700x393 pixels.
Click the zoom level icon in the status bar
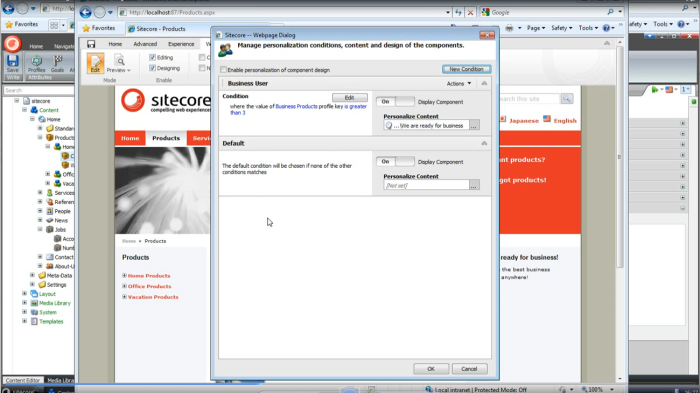coord(584,389)
